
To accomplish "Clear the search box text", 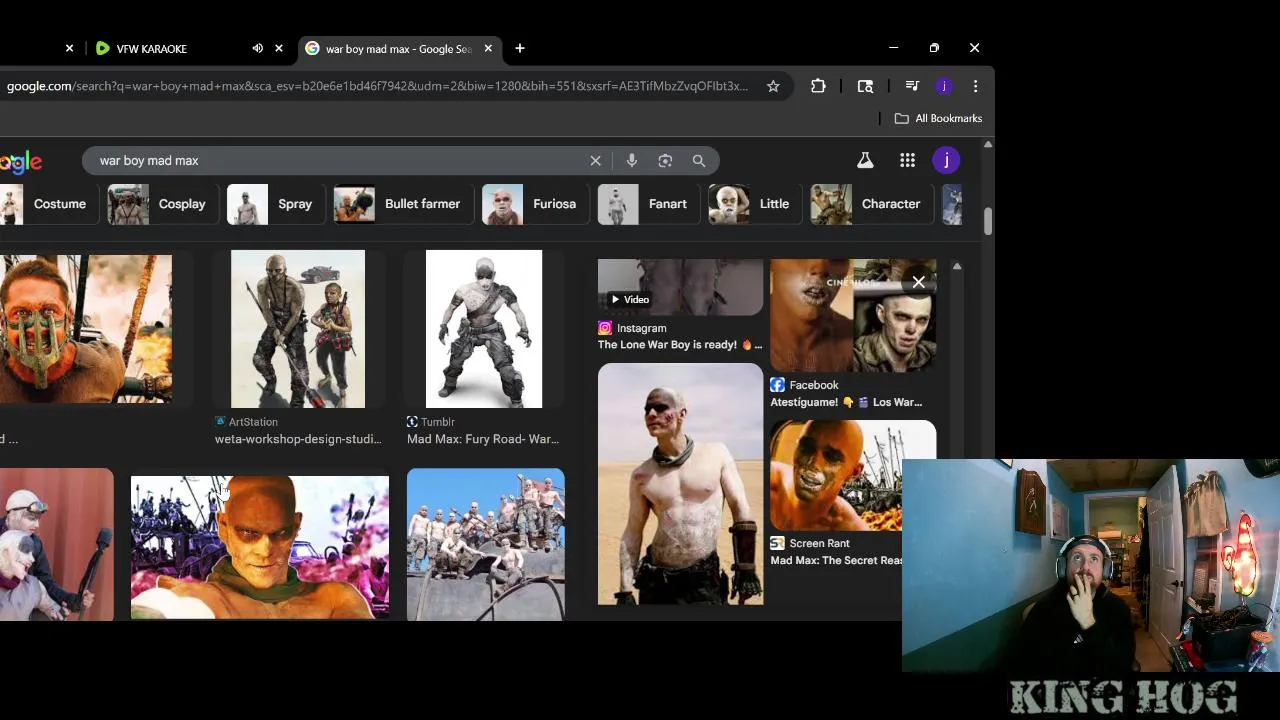I will [595, 161].
